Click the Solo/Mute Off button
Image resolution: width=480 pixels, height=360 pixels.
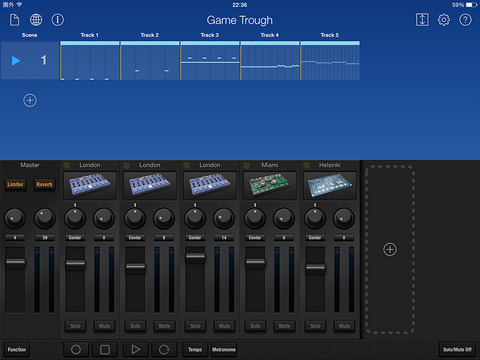(457, 349)
